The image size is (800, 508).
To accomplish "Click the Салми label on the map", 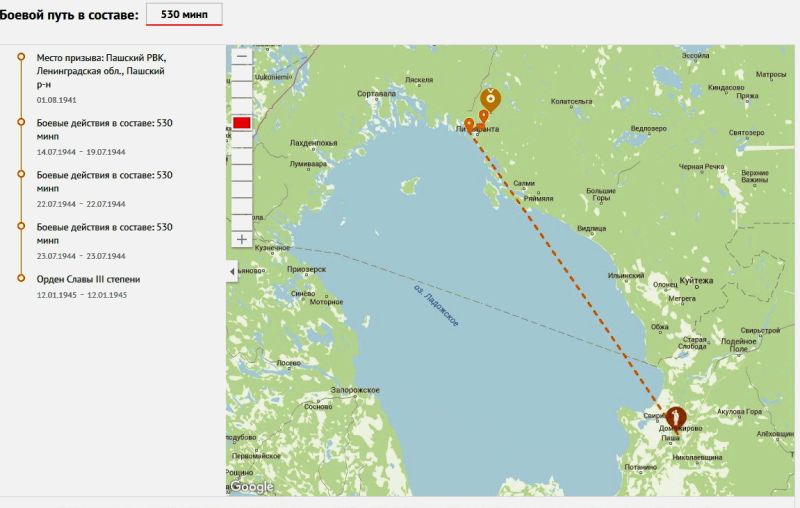I will pos(524,183).
